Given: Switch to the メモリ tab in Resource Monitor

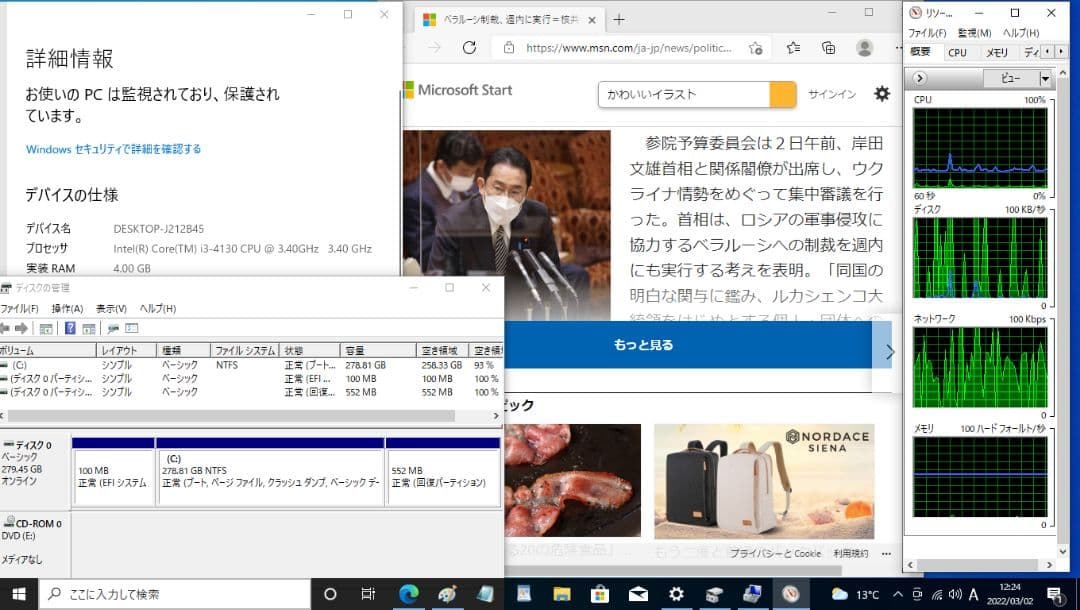Looking at the screenshot, I should point(997,52).
